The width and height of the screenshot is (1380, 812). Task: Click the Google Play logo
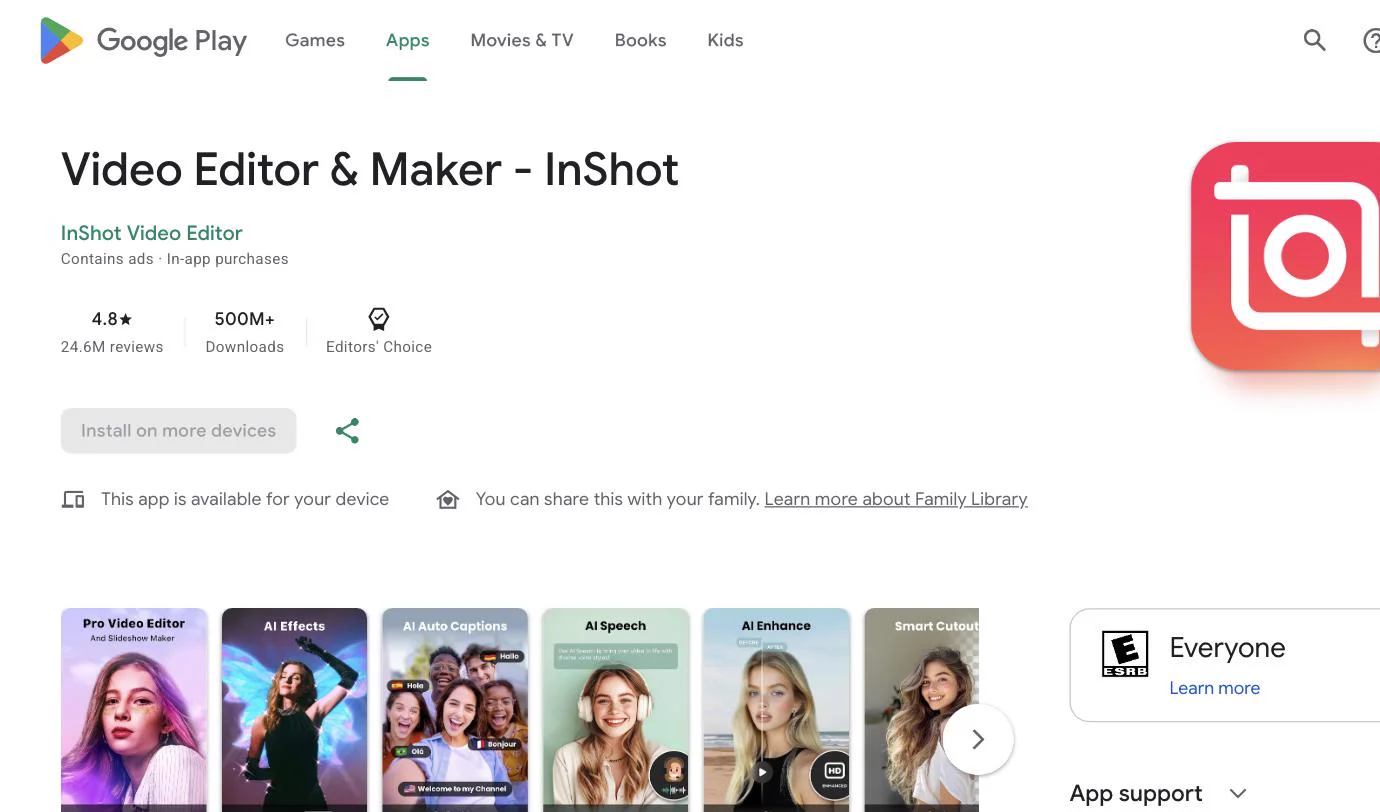143,41
